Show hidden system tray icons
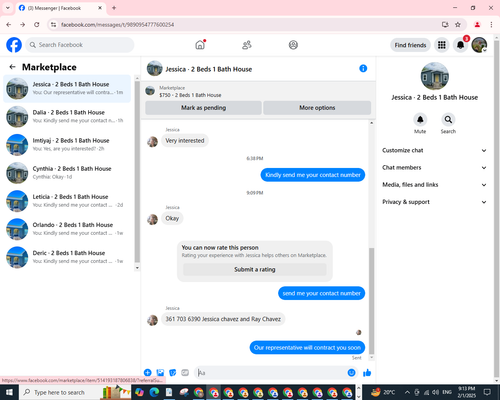 point(407,392)
